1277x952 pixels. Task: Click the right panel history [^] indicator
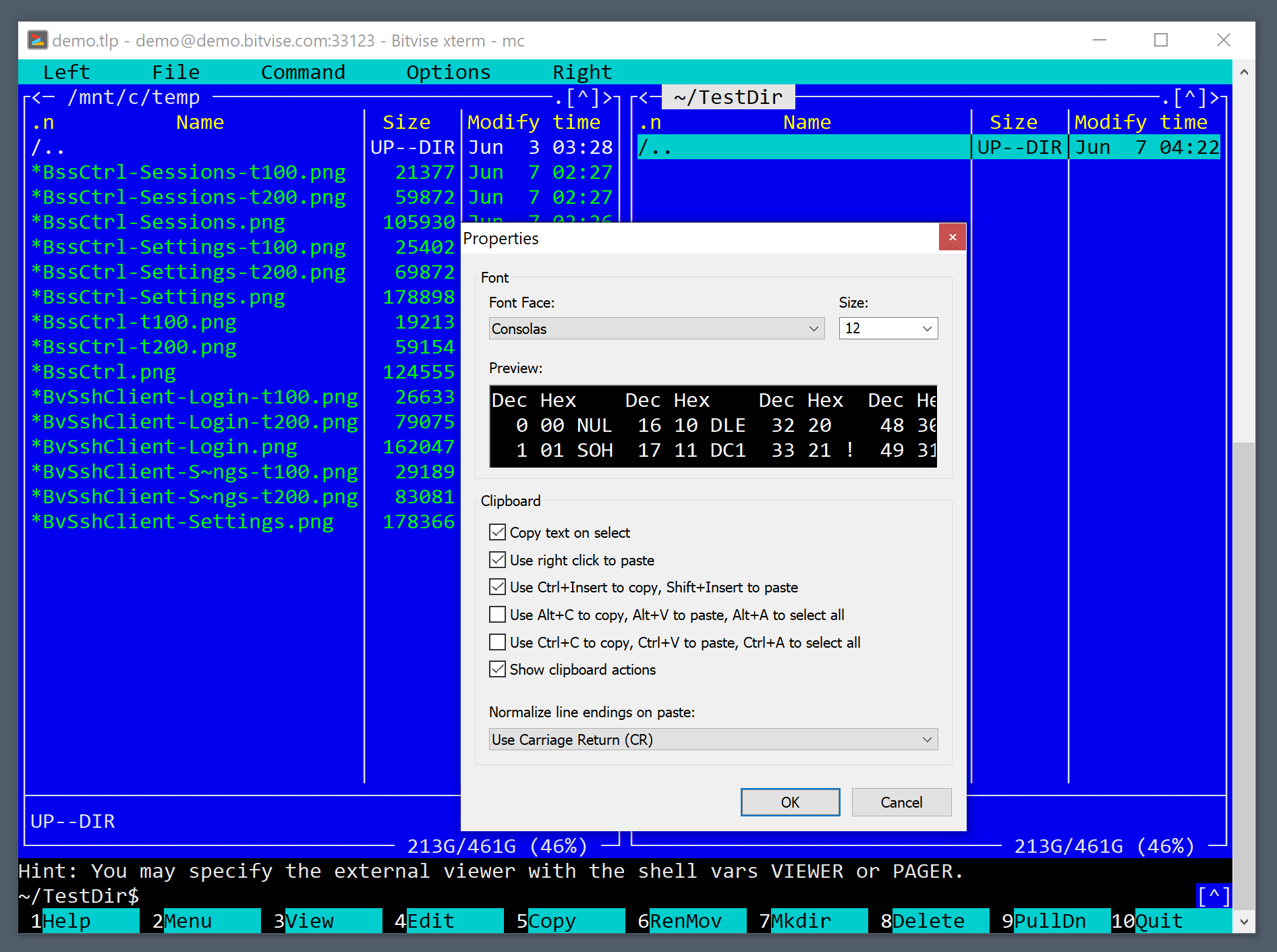click(1191, 98)
